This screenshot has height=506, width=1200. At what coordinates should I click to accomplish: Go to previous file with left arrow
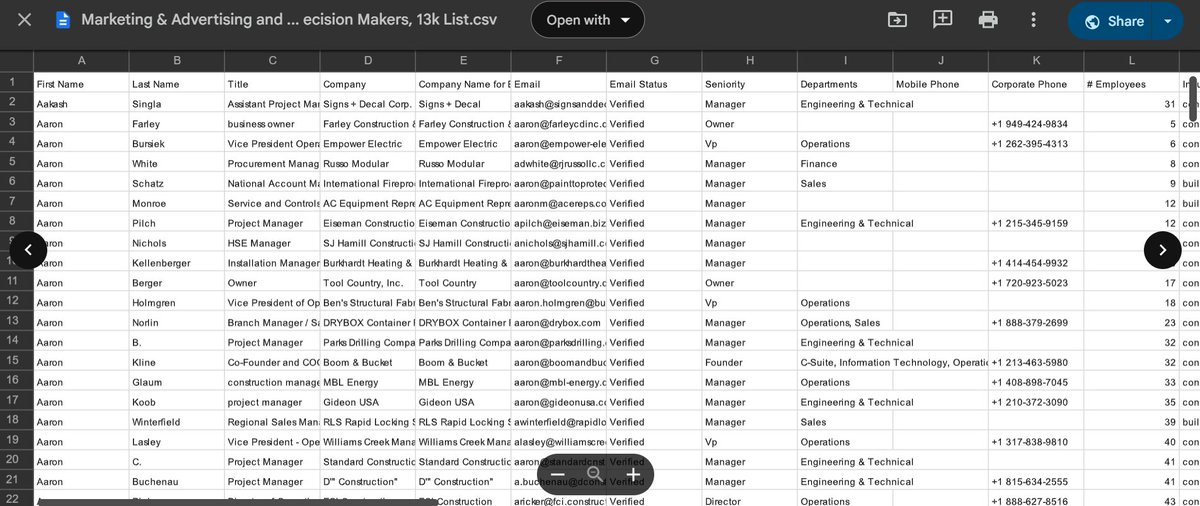tap(28, 250)
